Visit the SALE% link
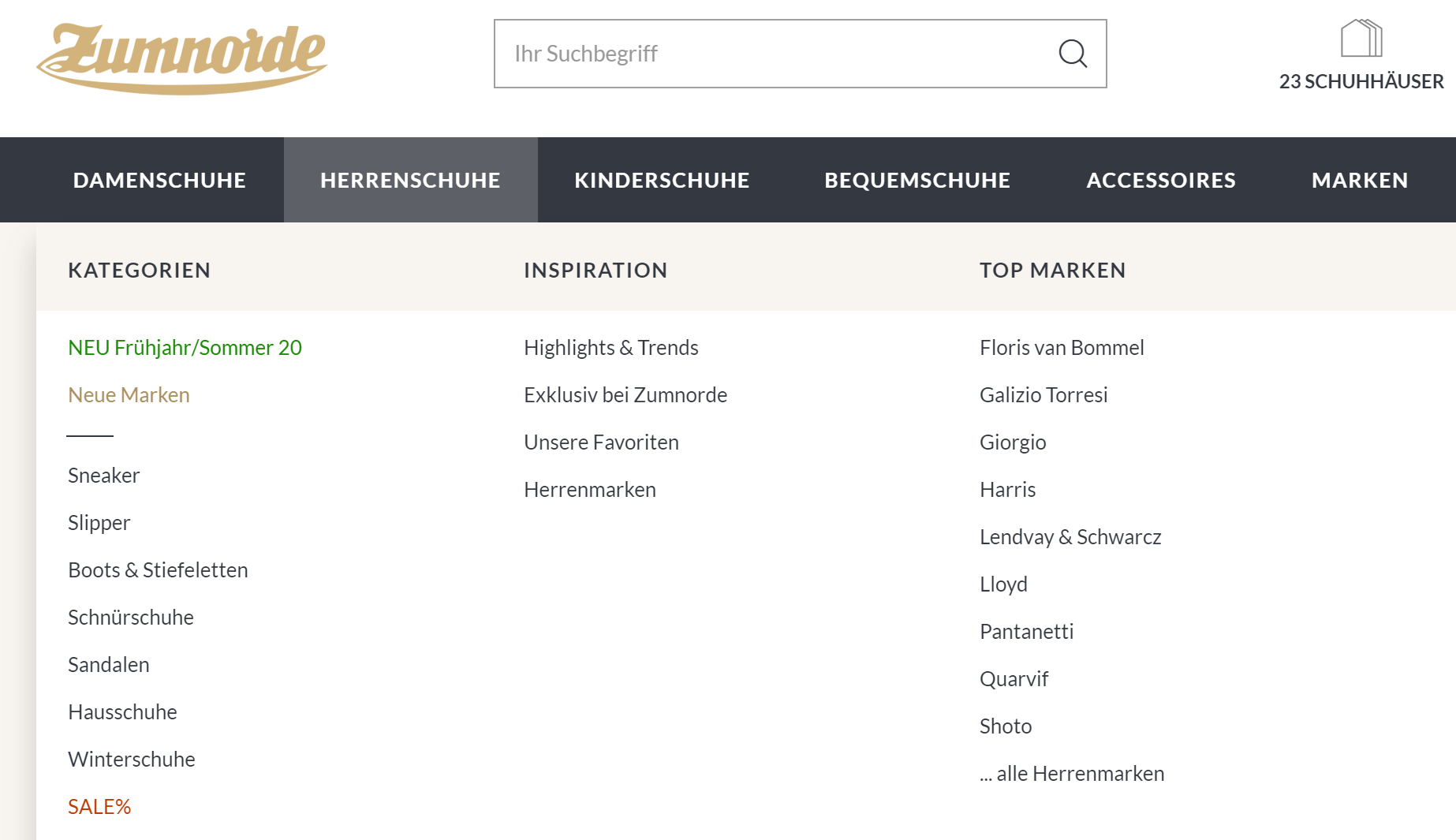1456x840 pixels. (x=99, y=807)
